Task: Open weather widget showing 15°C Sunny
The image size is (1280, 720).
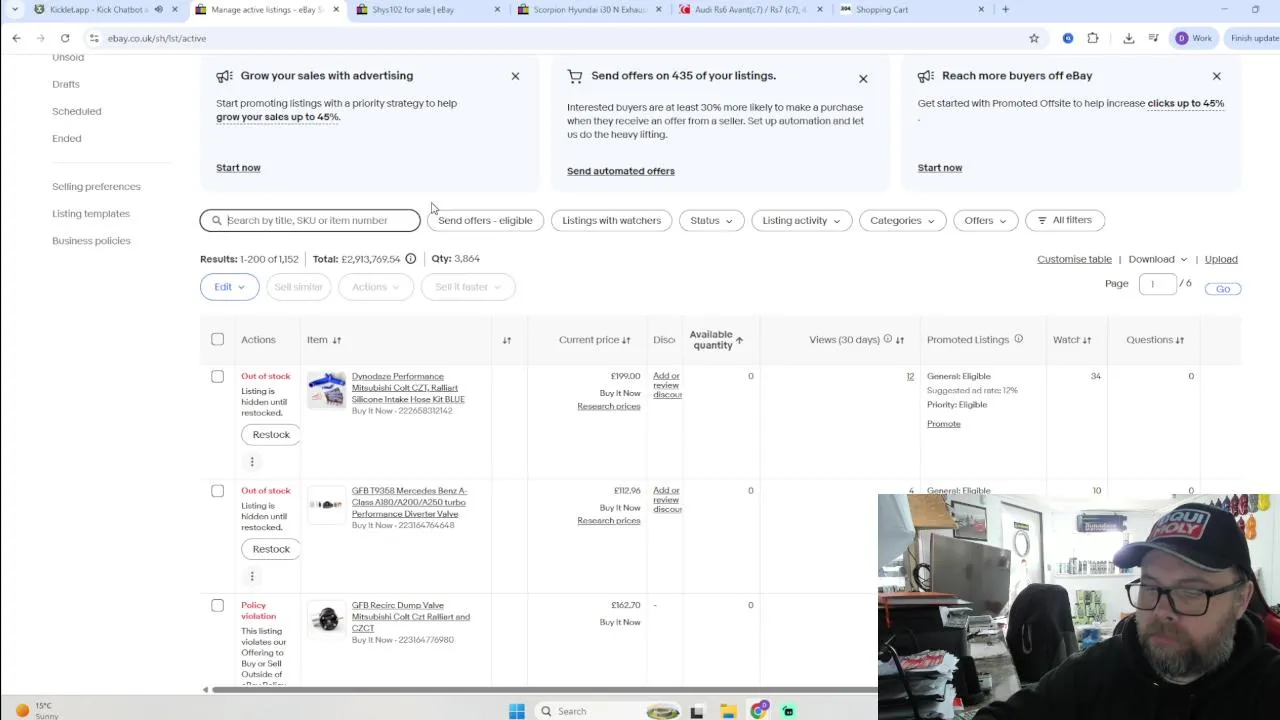Action: coord(35,711)
